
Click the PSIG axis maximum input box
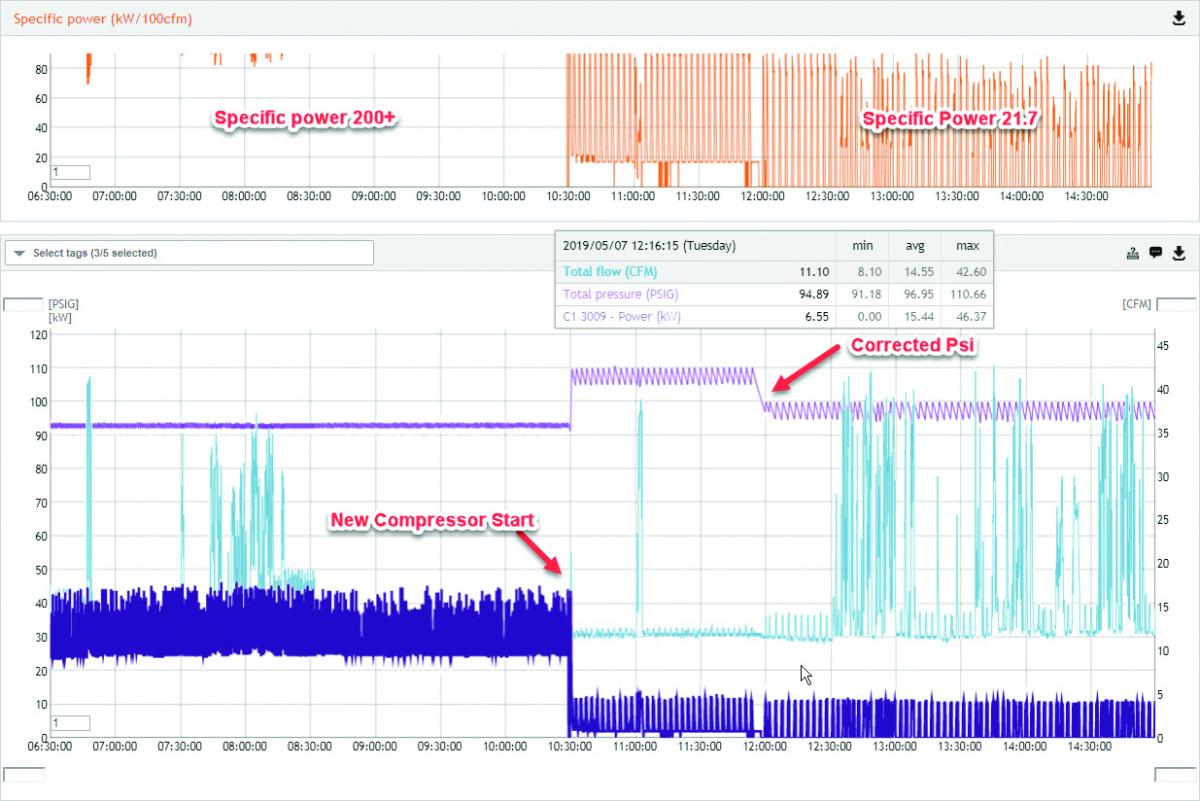(x=23, y=303)
